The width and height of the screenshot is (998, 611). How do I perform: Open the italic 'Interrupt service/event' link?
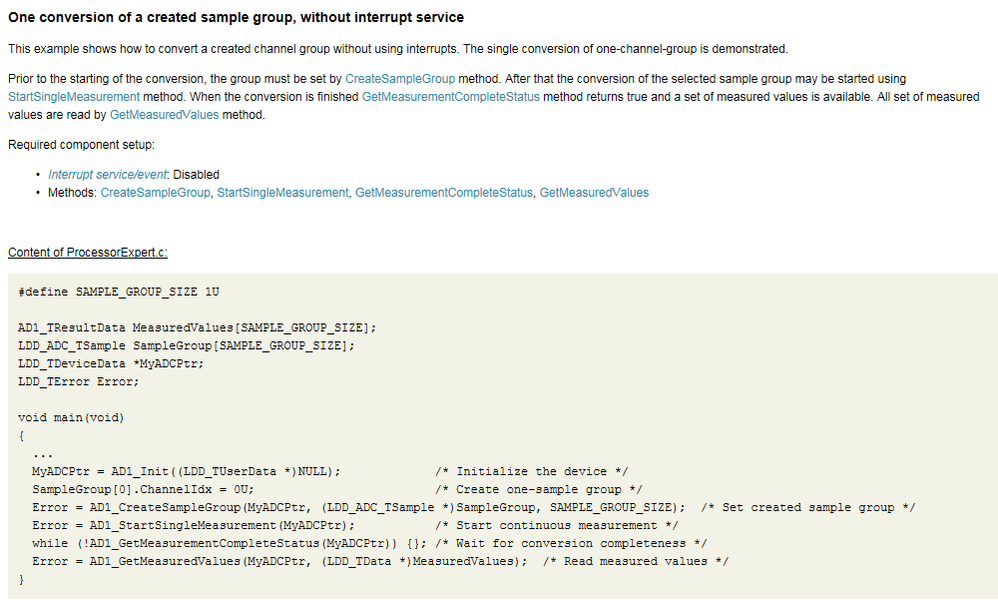pyautogui.click(x=109, y=174)
